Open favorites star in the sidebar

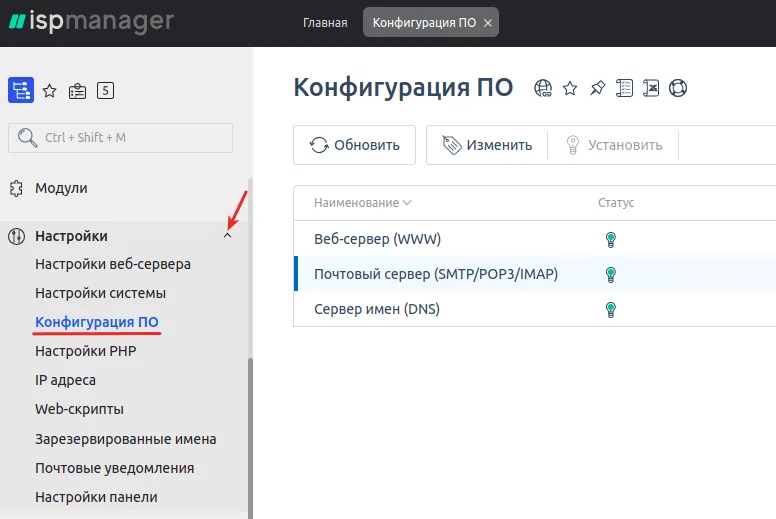(49, 91)
